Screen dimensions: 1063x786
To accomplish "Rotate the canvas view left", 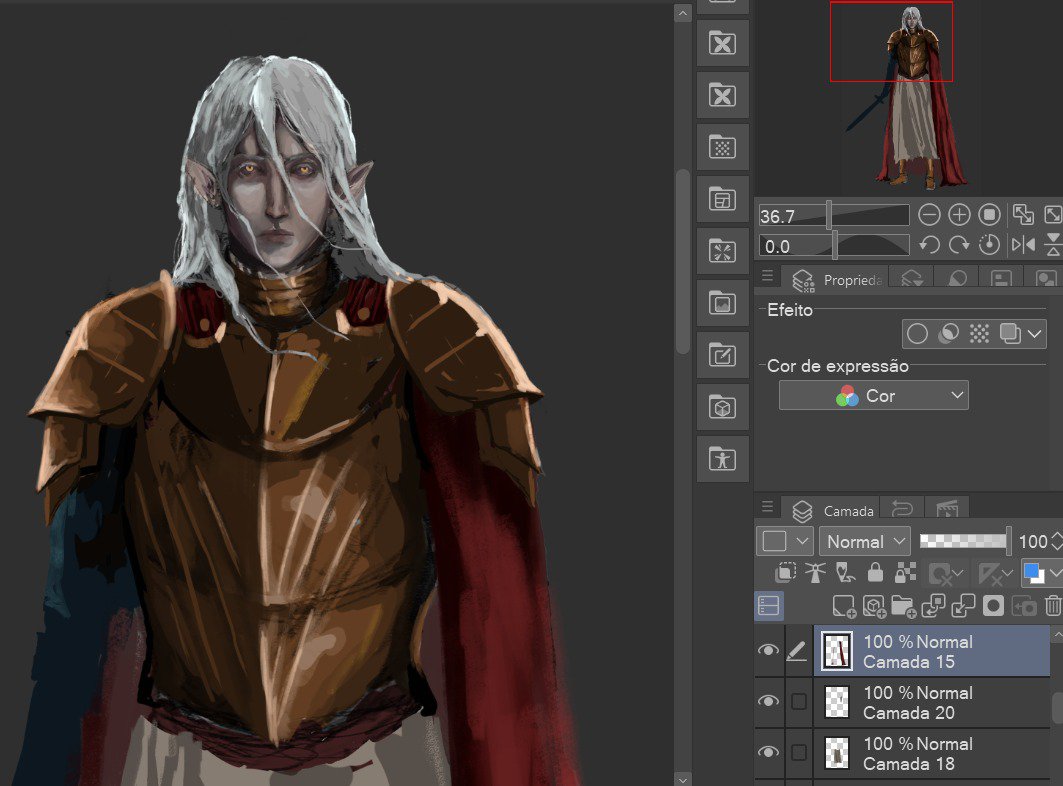I will pyautogui.click(x=929, y=245).
